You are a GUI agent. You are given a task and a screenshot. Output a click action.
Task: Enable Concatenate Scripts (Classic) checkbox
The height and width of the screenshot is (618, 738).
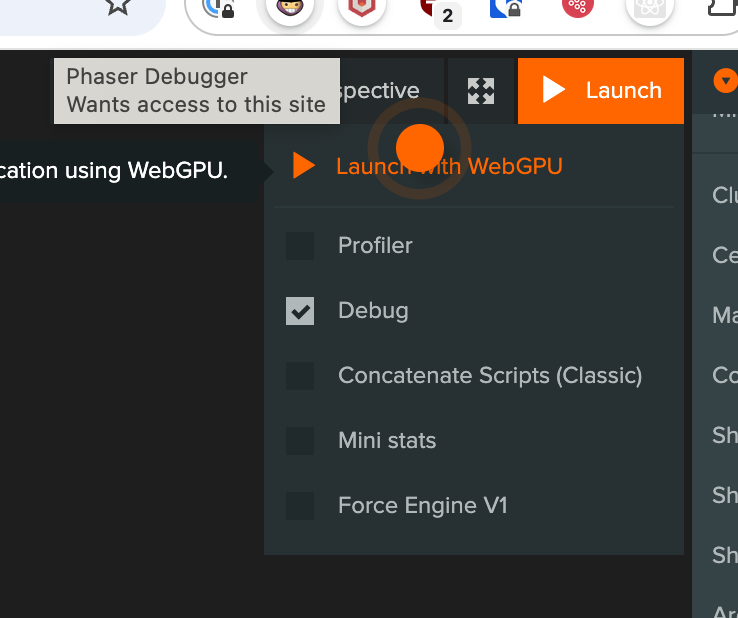tap(300, 376)
